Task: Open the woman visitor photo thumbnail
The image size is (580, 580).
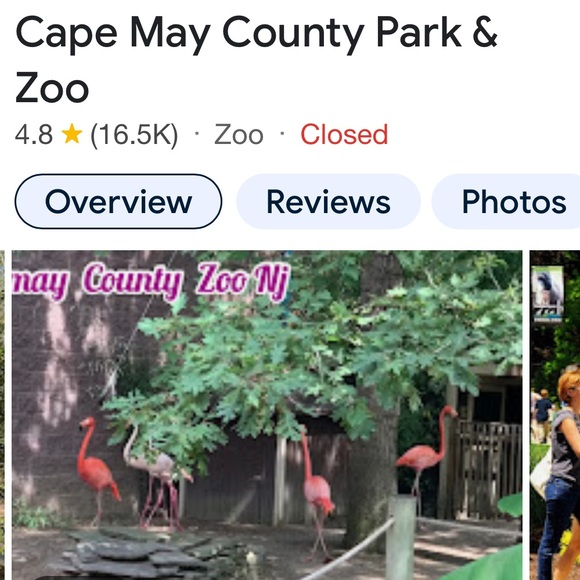Action: pyautogui.click(x=555, y=415)
